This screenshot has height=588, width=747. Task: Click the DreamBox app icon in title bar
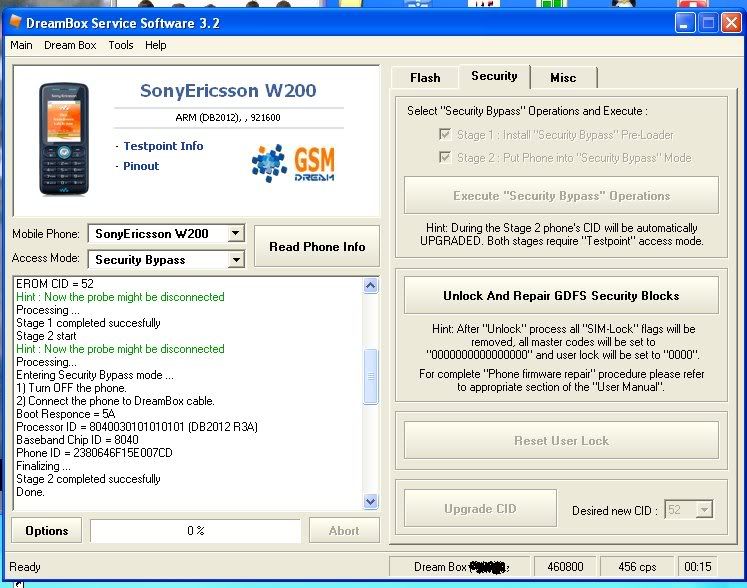(15, 22)
